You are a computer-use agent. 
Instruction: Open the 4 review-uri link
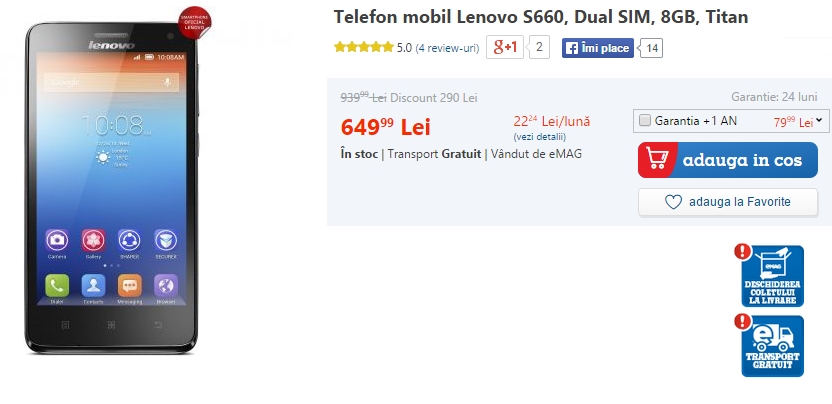pyautogui.click(x=447, y=48)
